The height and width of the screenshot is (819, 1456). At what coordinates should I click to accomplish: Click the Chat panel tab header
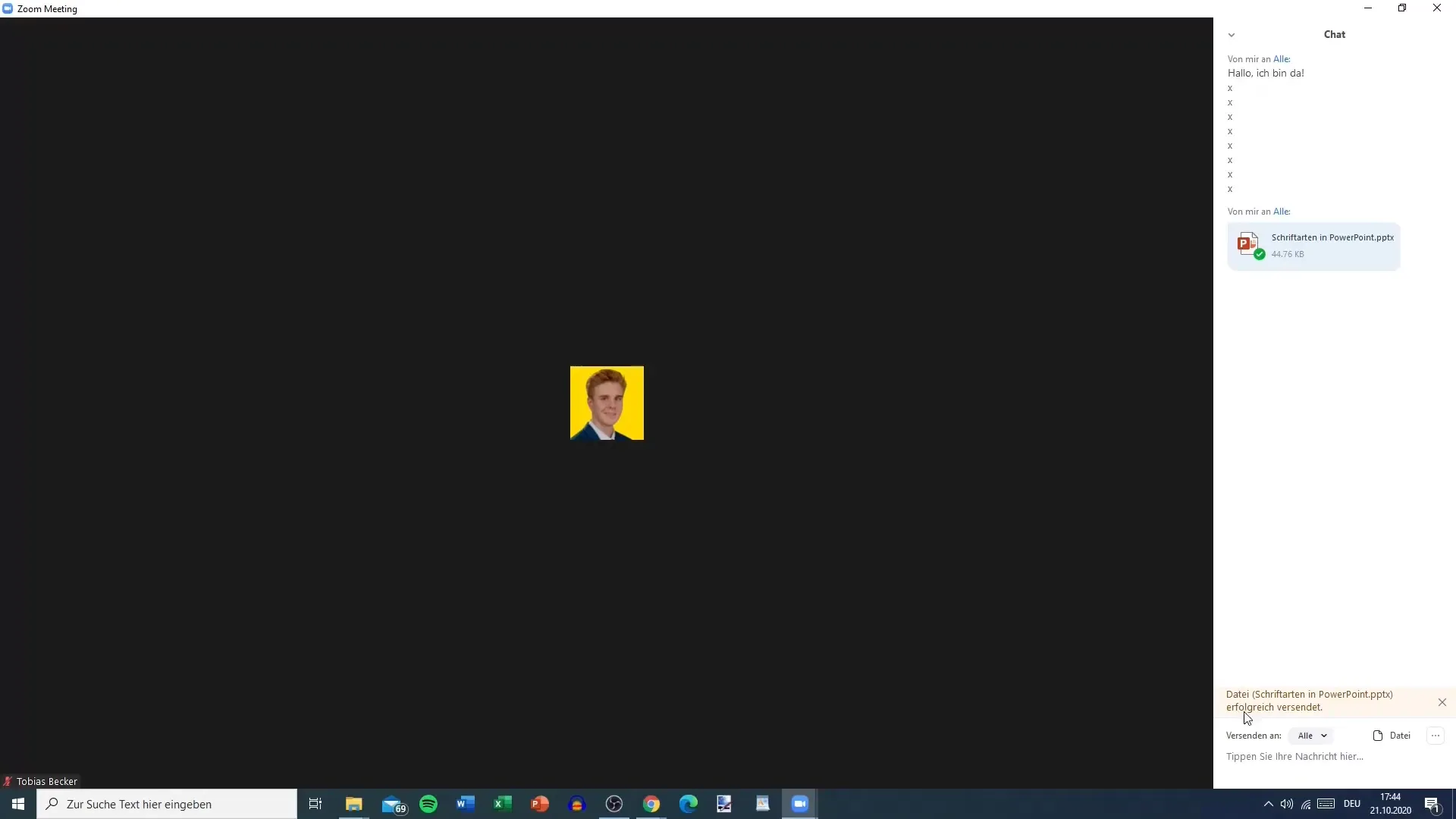(1334, 34)
